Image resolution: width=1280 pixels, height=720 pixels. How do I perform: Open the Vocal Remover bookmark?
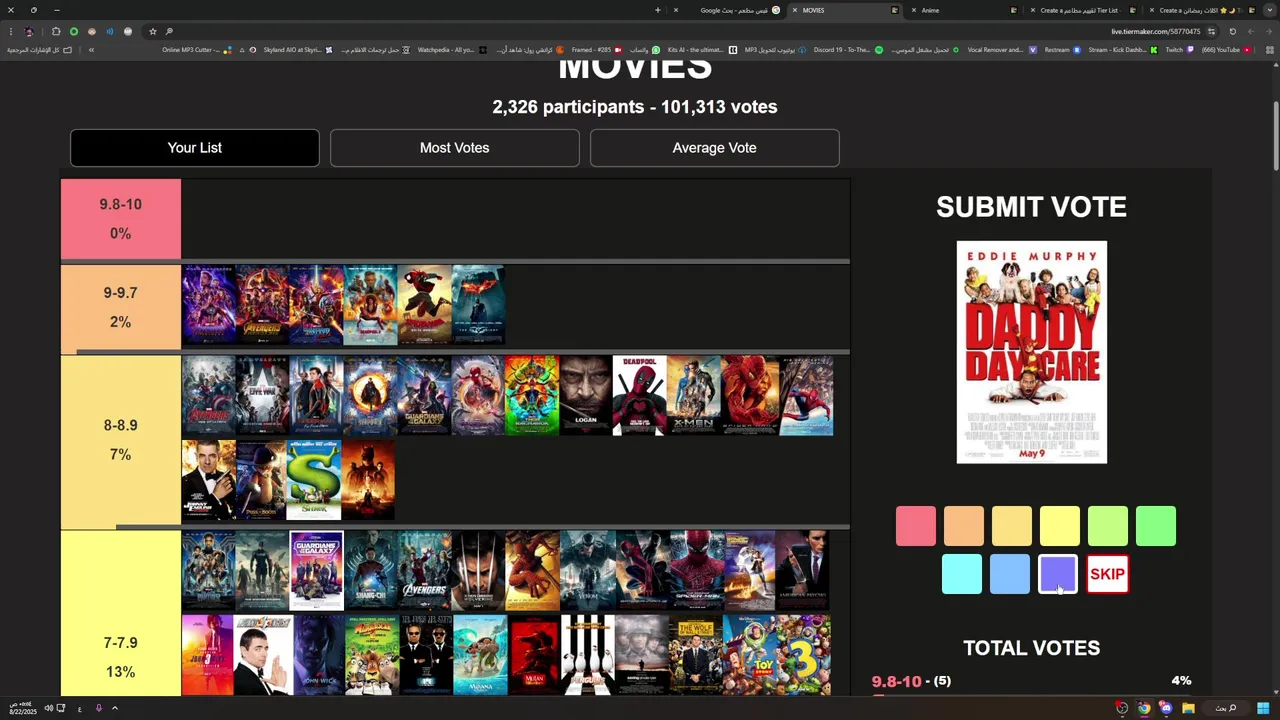coord(1002,50)
